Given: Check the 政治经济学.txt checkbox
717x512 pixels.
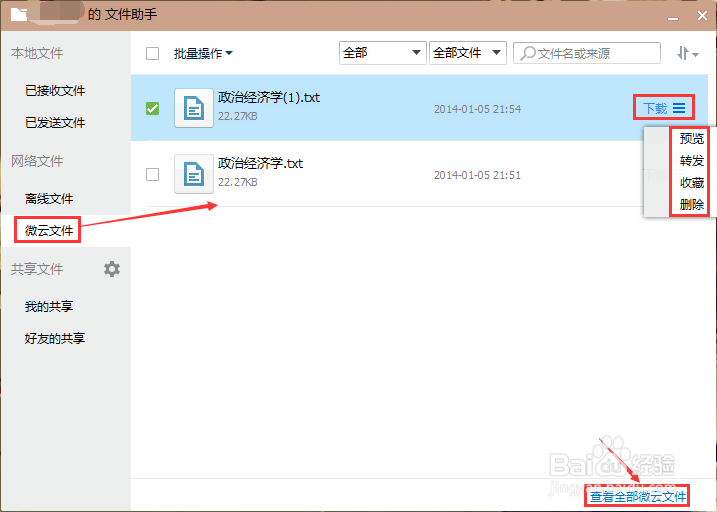Looking at the screenshot, I should tap(152, 174).
